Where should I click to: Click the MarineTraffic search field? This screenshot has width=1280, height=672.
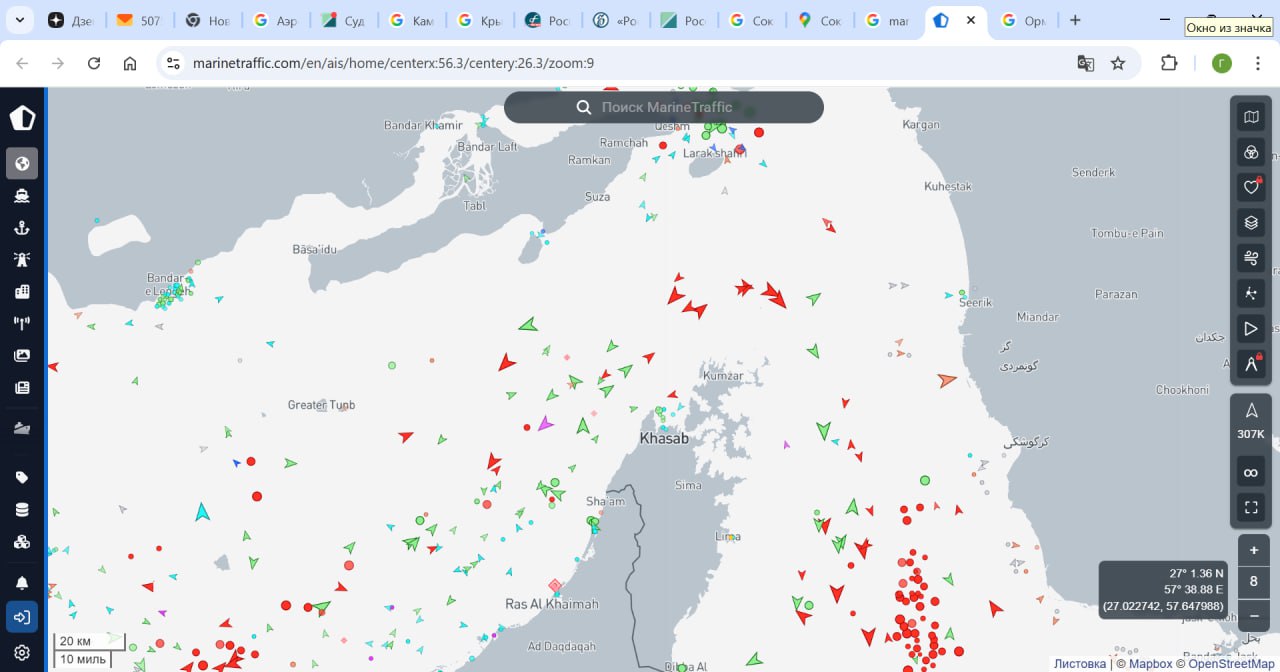[x=664, y=107]
